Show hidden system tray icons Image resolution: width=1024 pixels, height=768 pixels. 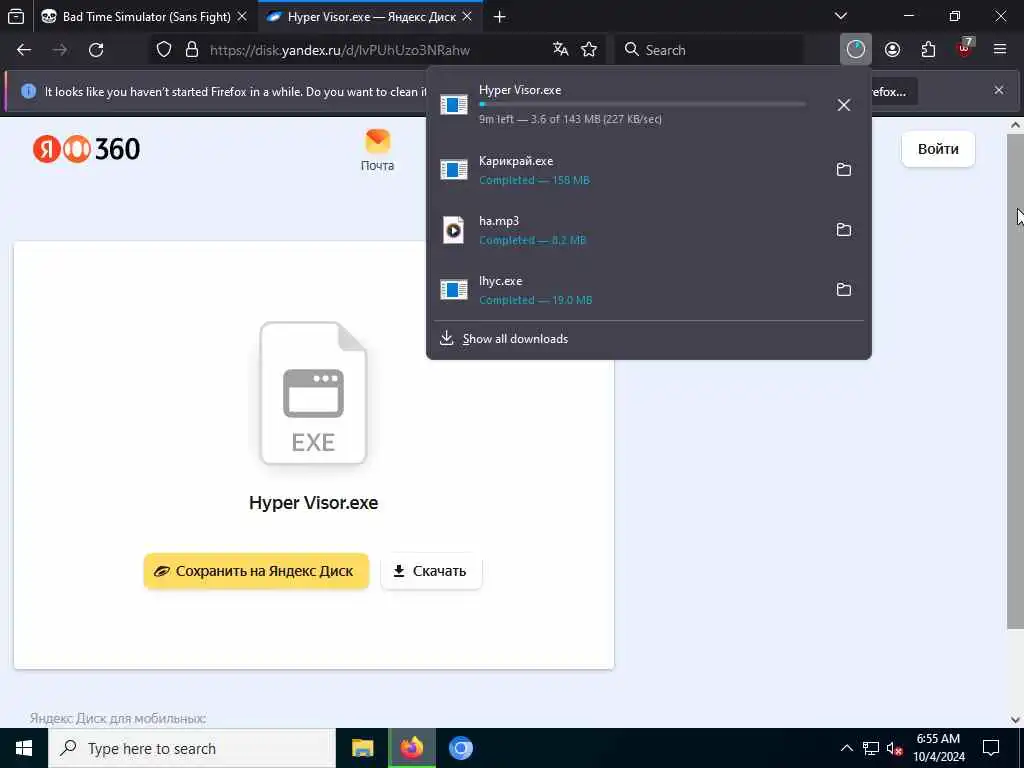(846, 748)
